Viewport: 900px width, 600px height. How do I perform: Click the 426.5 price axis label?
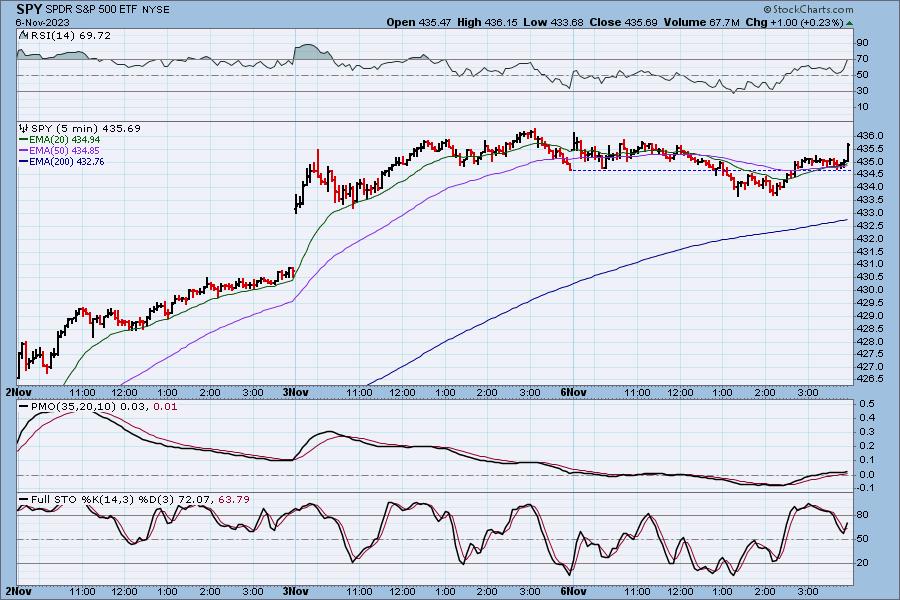(x=870, y=380)
